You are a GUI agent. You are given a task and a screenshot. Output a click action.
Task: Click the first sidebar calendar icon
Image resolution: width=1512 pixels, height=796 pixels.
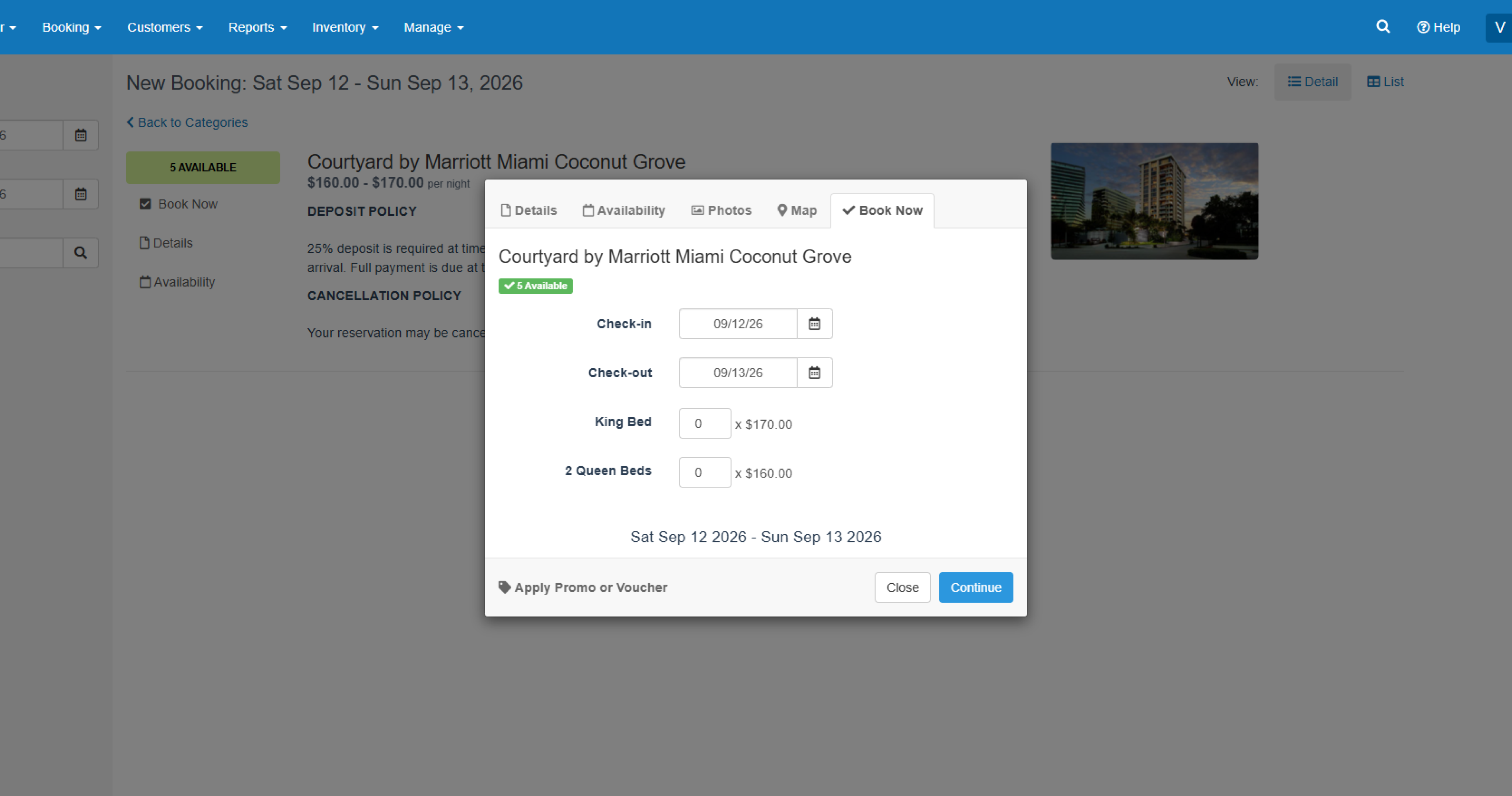(81, 135)
